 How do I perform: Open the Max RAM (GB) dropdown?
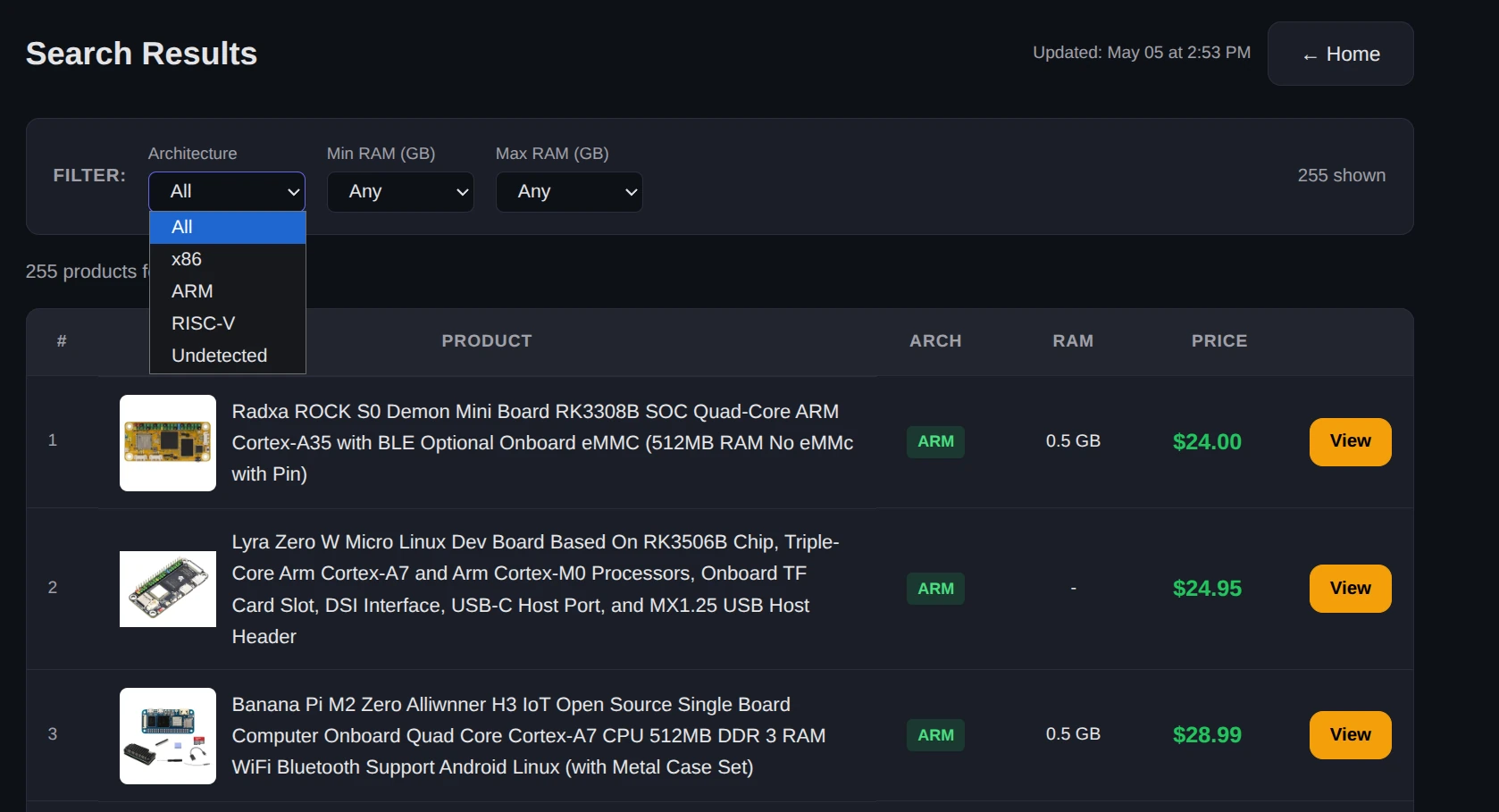click(569, 191)
